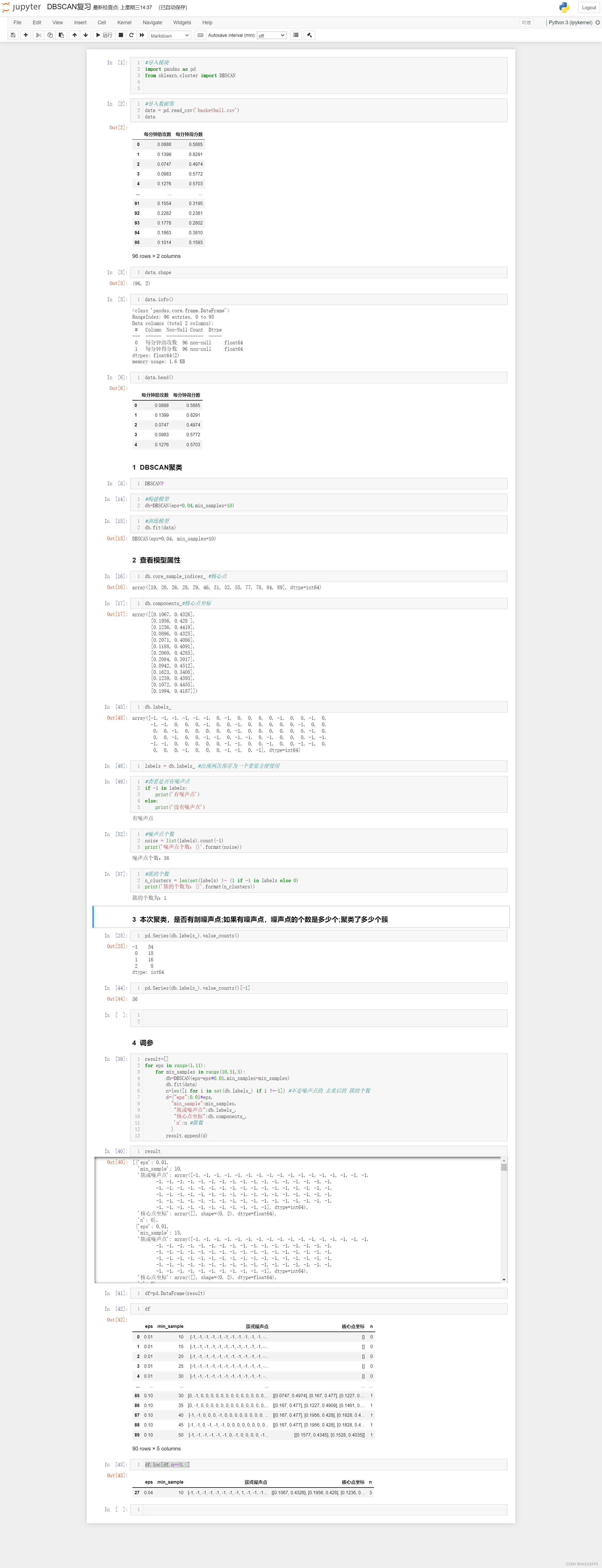Open the command palette keyboard icon
Viewport: 602px width, 1568px height.
[x=200, y=35]
